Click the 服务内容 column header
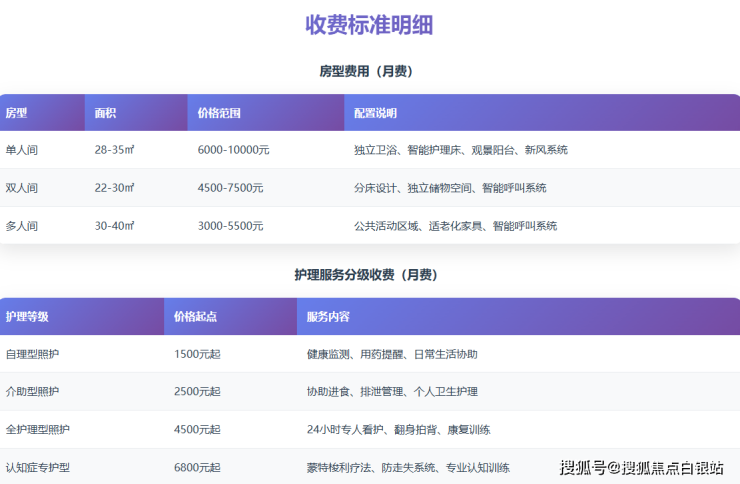Screen dimensions: 740x484 click(x=328, y=316)
